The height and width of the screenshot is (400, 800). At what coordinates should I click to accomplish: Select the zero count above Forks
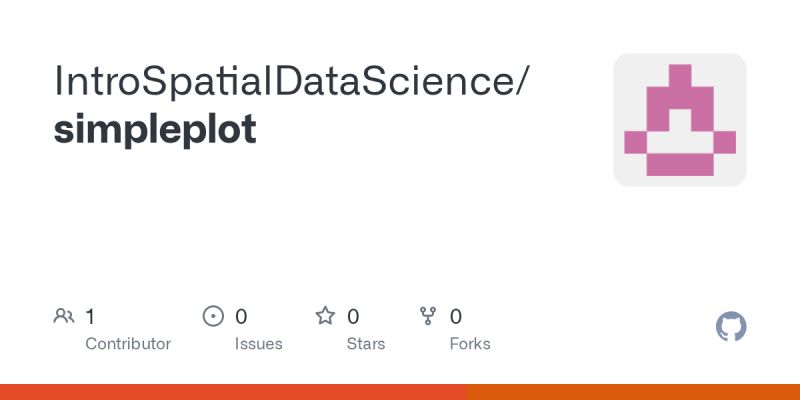coord(456,317)
